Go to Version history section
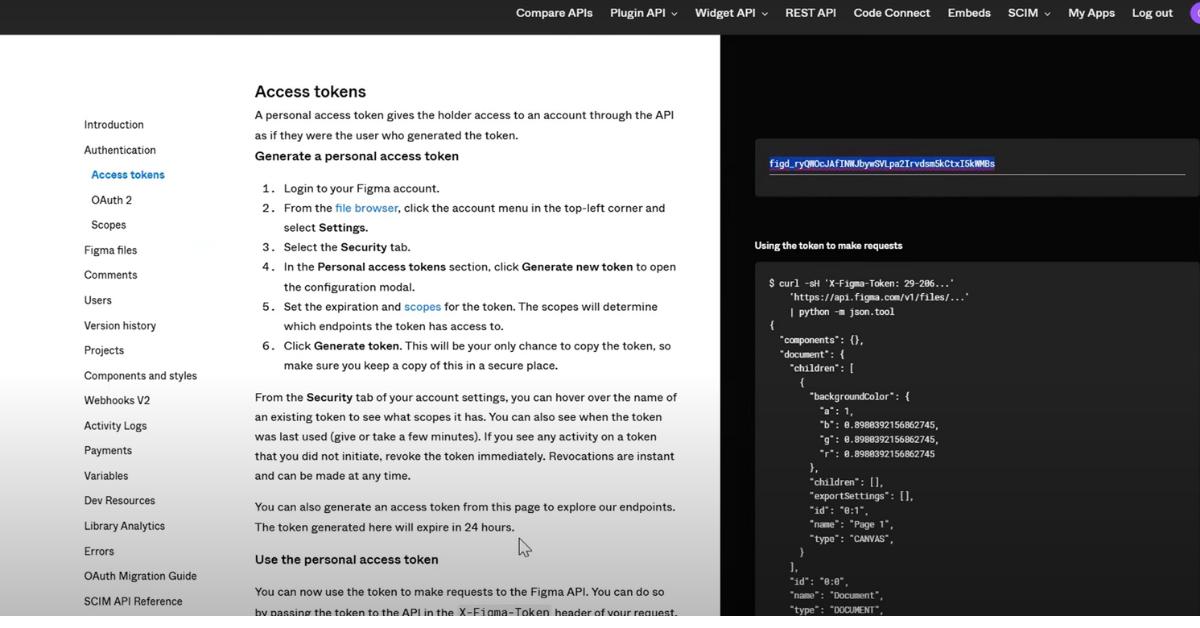Screen dimensions: 1200x628 coord(120,326)
